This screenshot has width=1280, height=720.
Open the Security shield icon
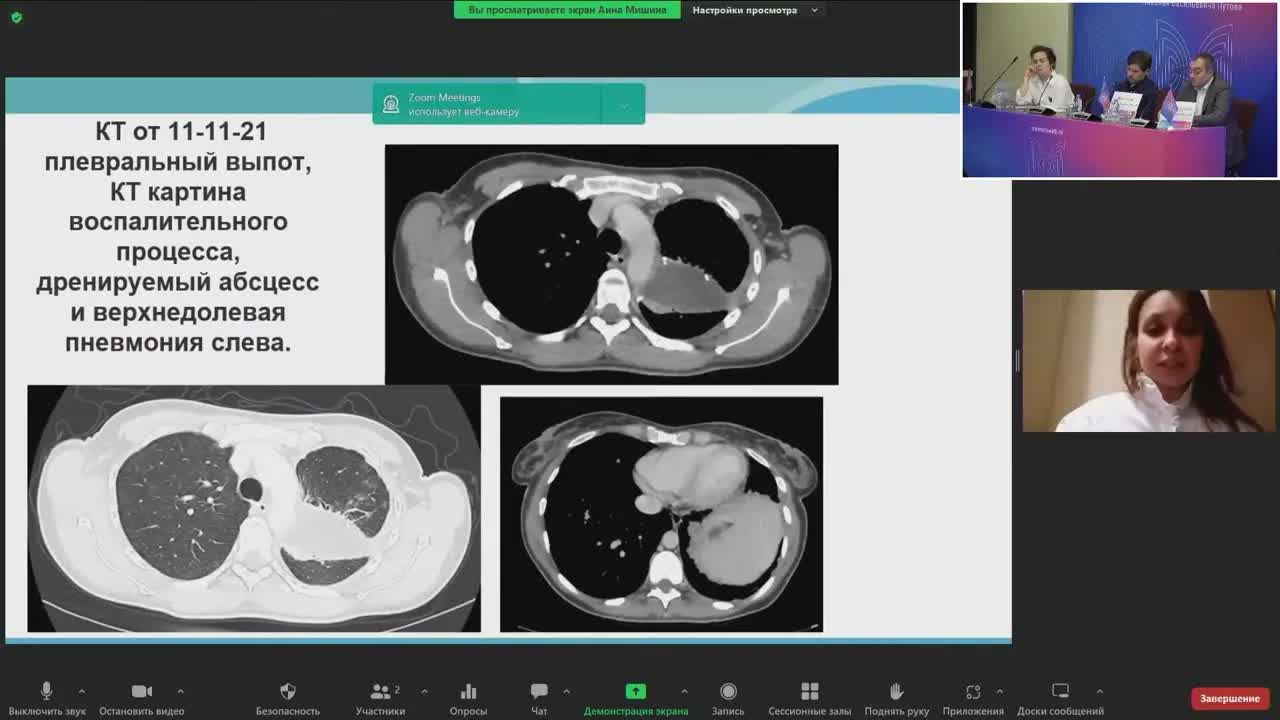click(x=288, y=692)
